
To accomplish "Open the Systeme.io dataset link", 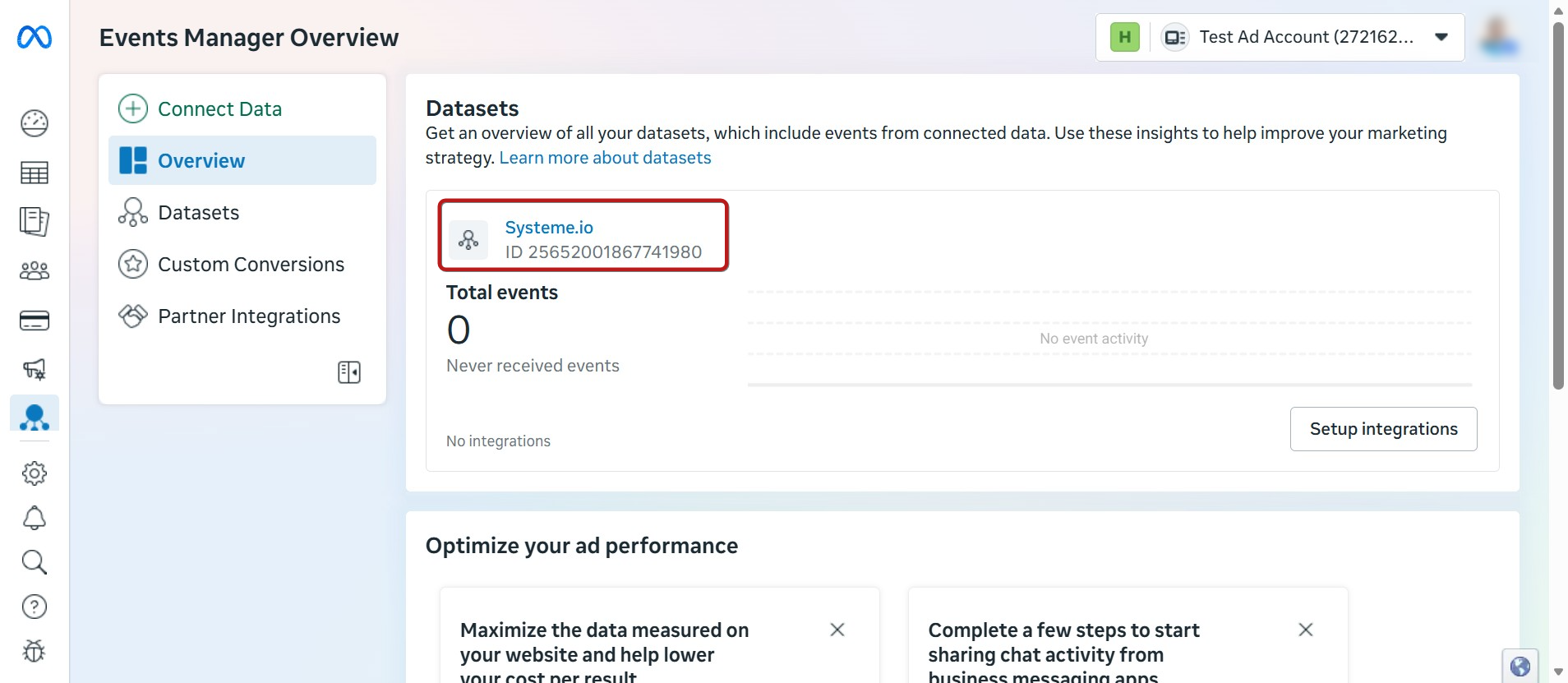I will coord(549,227).
